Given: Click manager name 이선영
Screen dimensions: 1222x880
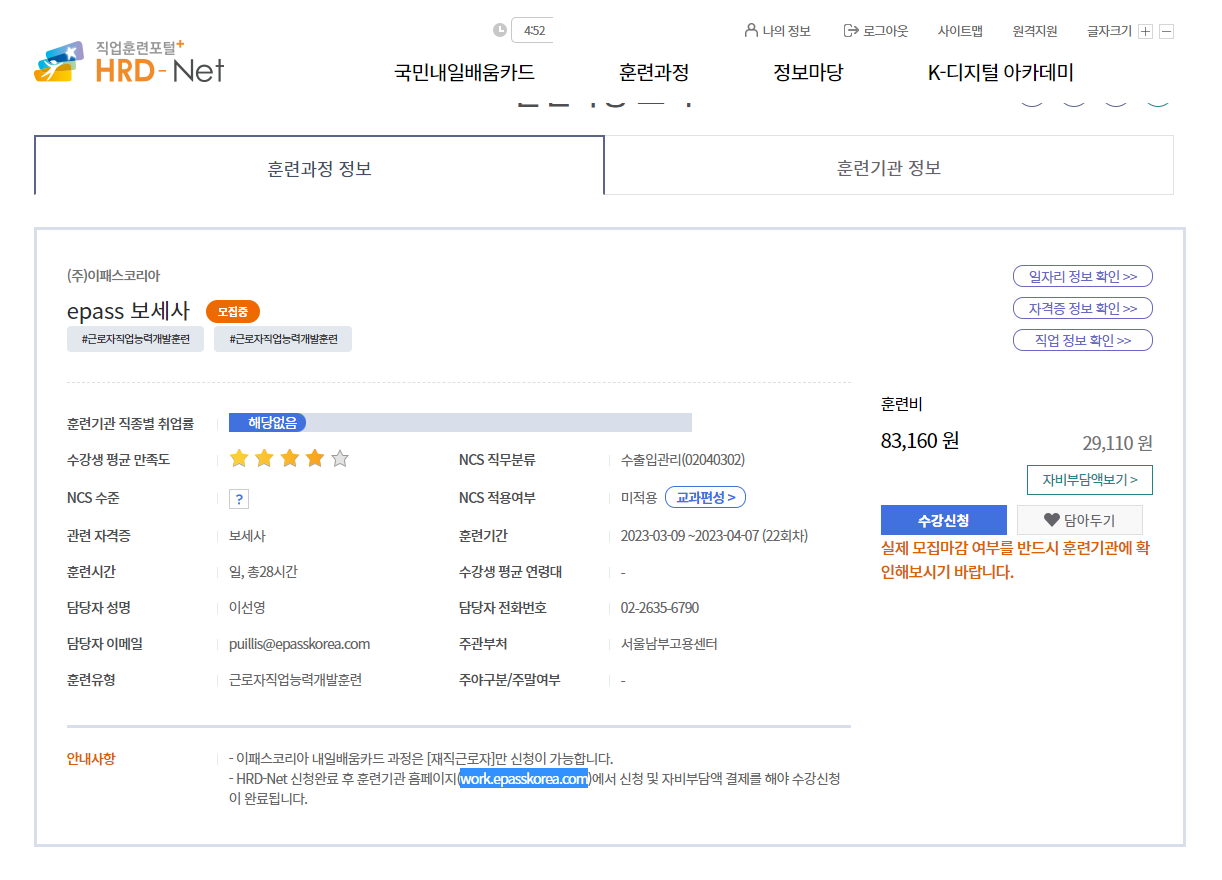Looking at the screenshot, I should (247, 608).
